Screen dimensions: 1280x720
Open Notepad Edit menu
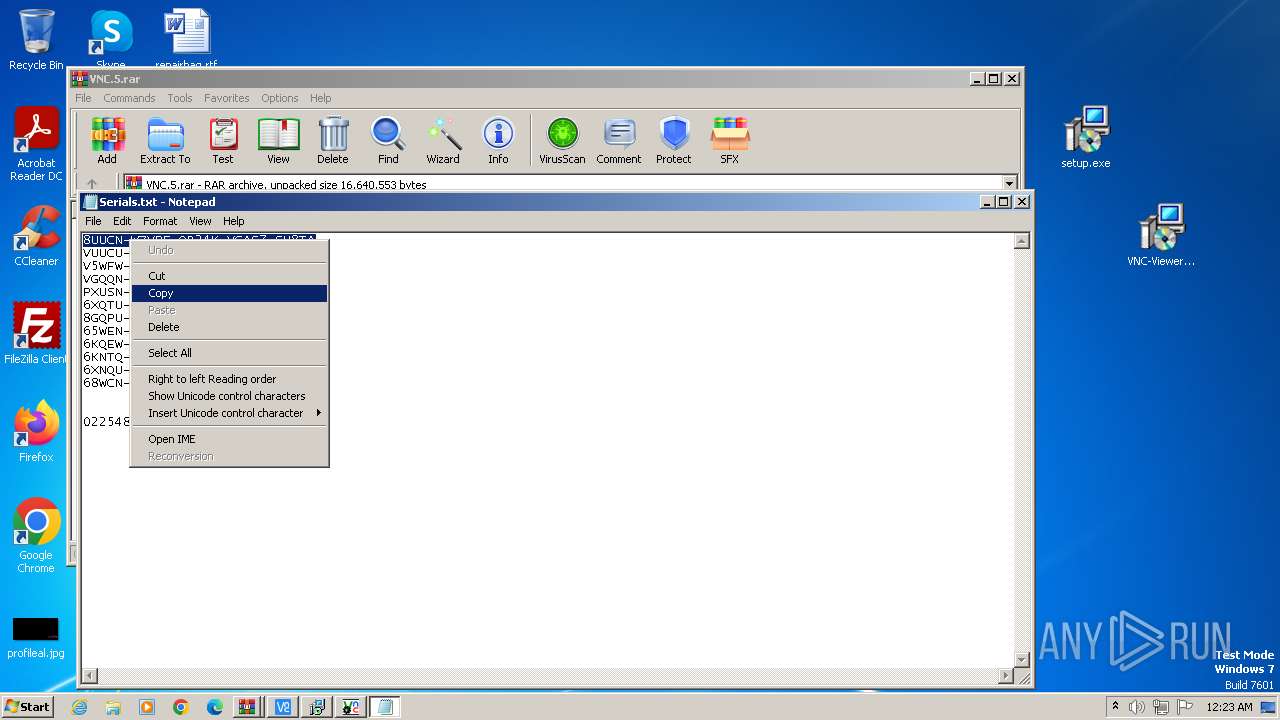(x=122, y=221)
